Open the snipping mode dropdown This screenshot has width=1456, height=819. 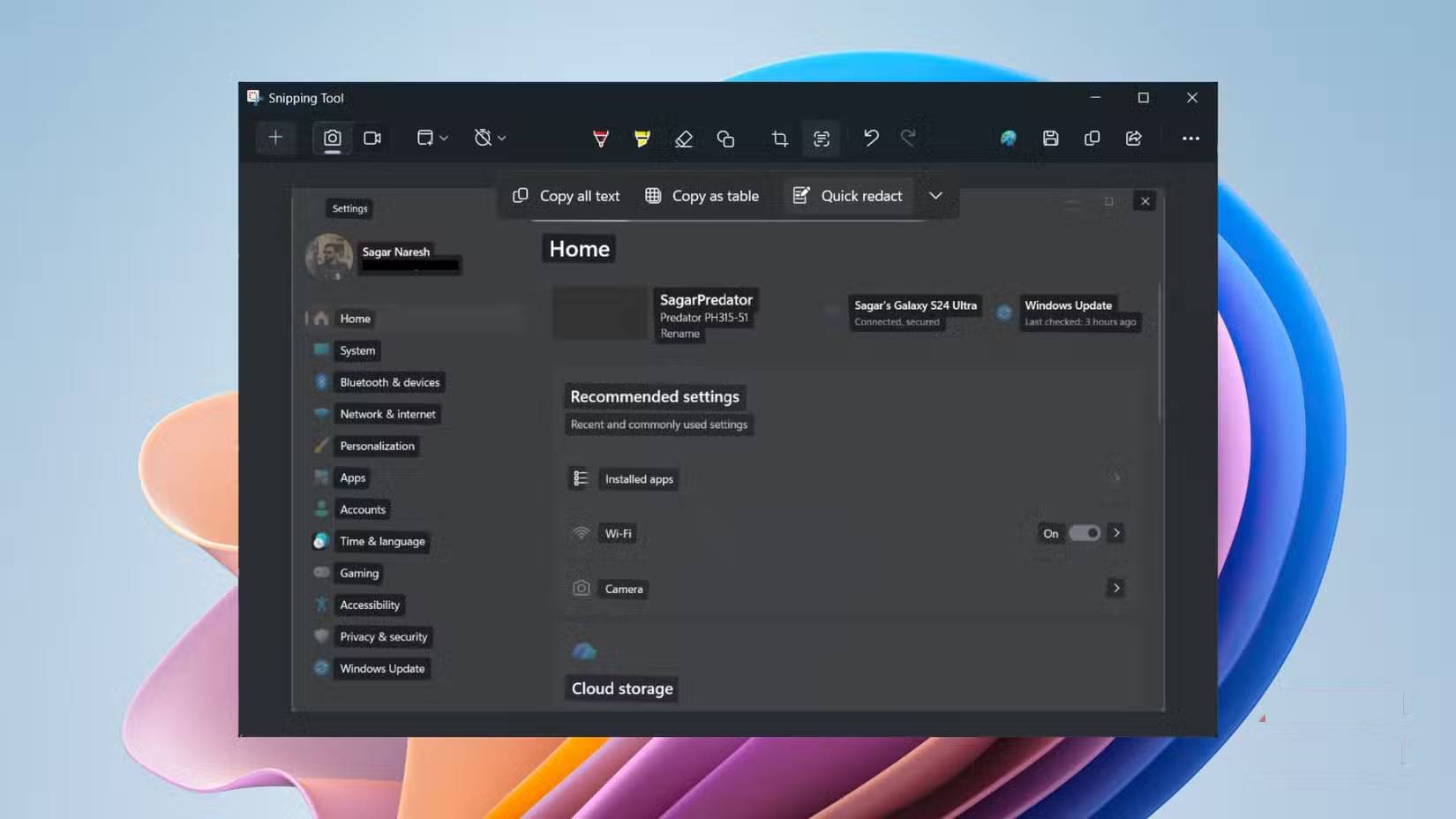tap(431, 139)
